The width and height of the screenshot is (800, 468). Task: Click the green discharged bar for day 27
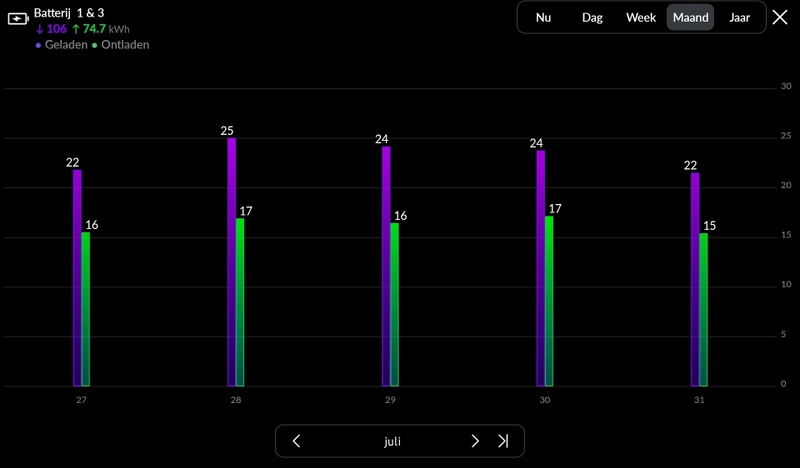click(86, 309)
